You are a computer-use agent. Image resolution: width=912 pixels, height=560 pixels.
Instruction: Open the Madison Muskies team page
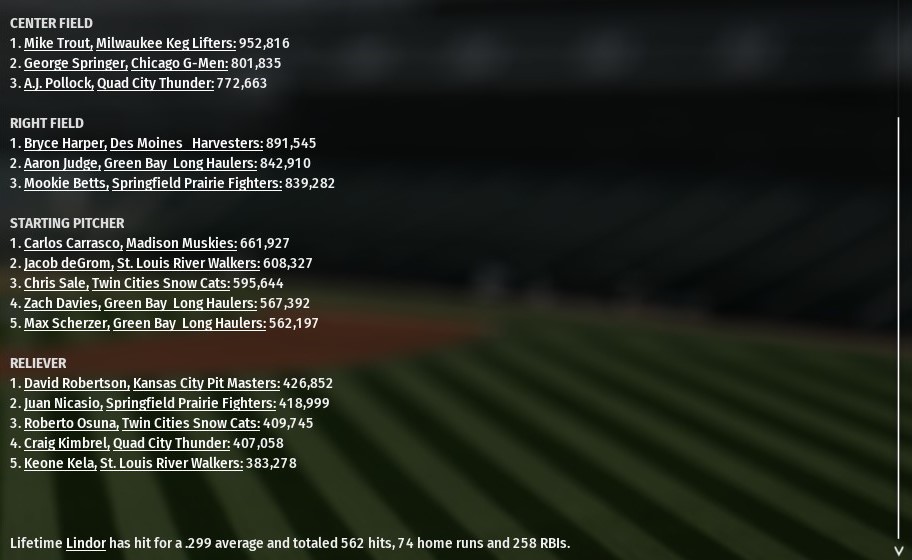click(181, 243)
